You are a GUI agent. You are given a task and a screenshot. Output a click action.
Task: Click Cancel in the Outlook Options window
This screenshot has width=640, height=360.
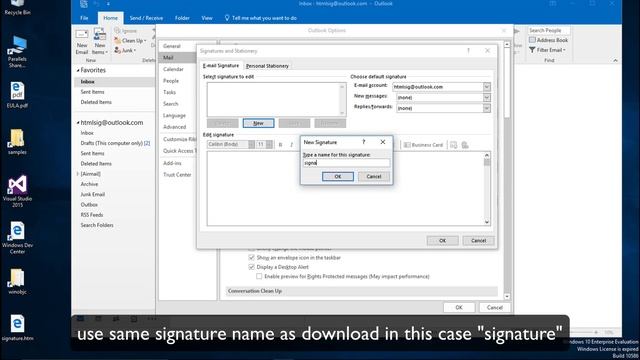[x=495, y=307]
